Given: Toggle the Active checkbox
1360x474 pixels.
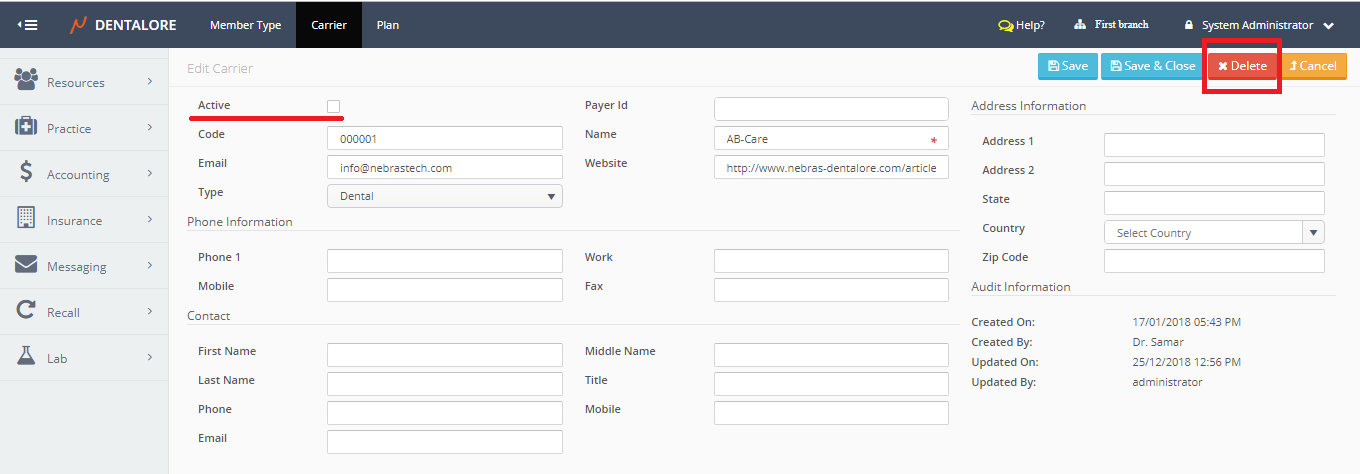Looking at the screenshot, I should point(334,106).
